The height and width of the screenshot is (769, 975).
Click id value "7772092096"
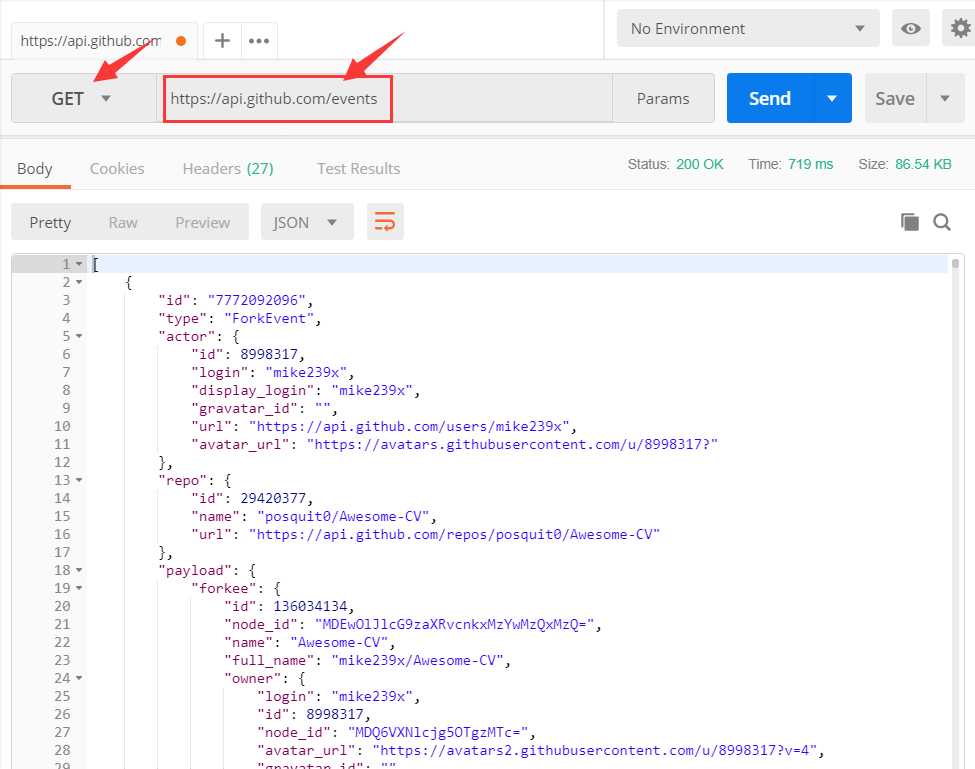coord(257,300)
